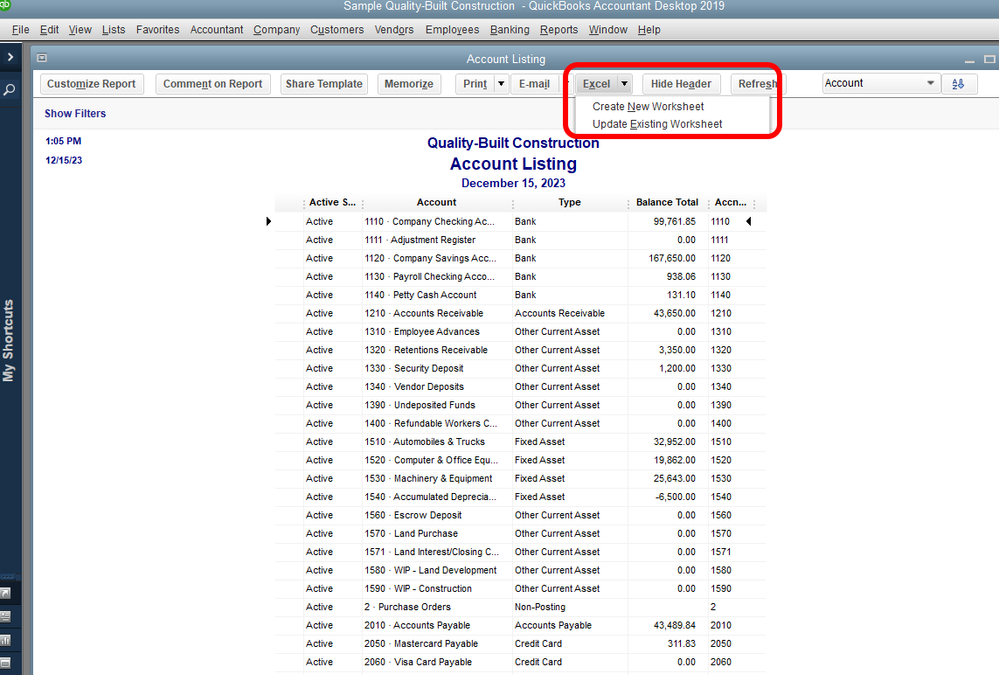Open the Reports menu
Viewport: 999px width, 675px height.
pyautogui.click(x=559, y=29)
